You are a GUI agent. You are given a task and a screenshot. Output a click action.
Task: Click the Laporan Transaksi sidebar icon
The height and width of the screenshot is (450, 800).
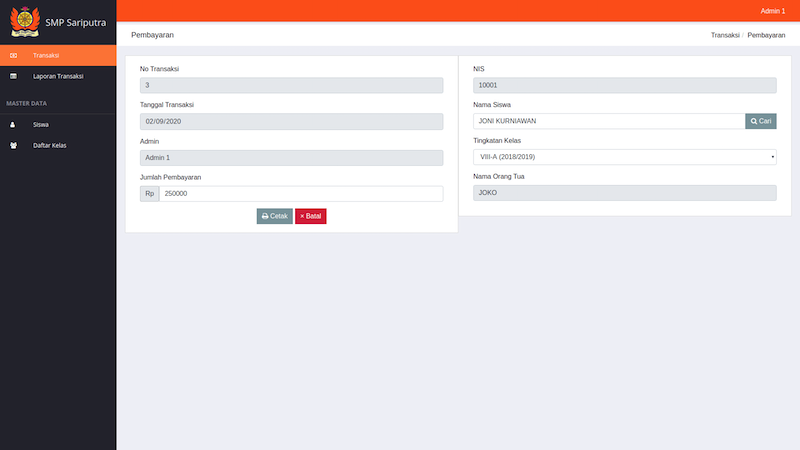tap(13, 76)
